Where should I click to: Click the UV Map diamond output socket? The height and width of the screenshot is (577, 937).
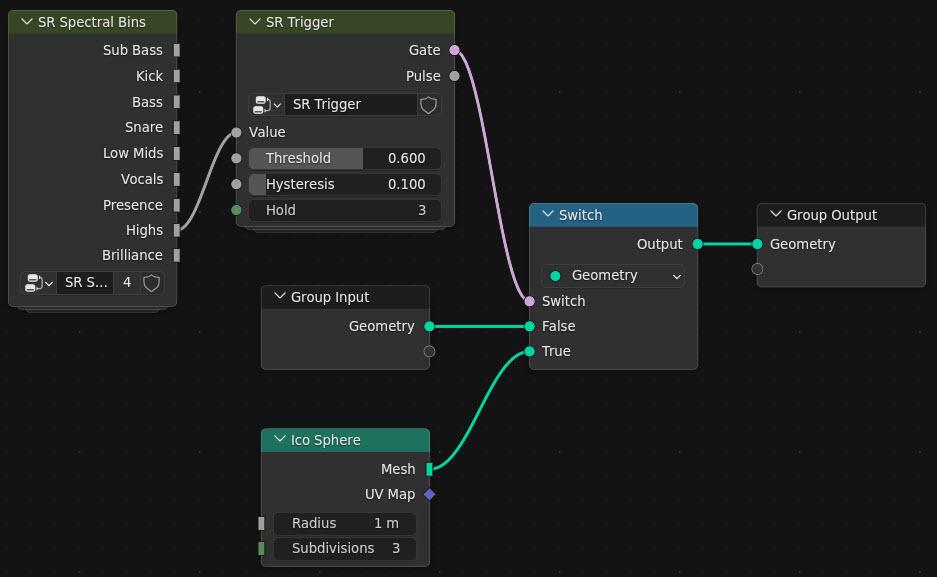point(429,494)
